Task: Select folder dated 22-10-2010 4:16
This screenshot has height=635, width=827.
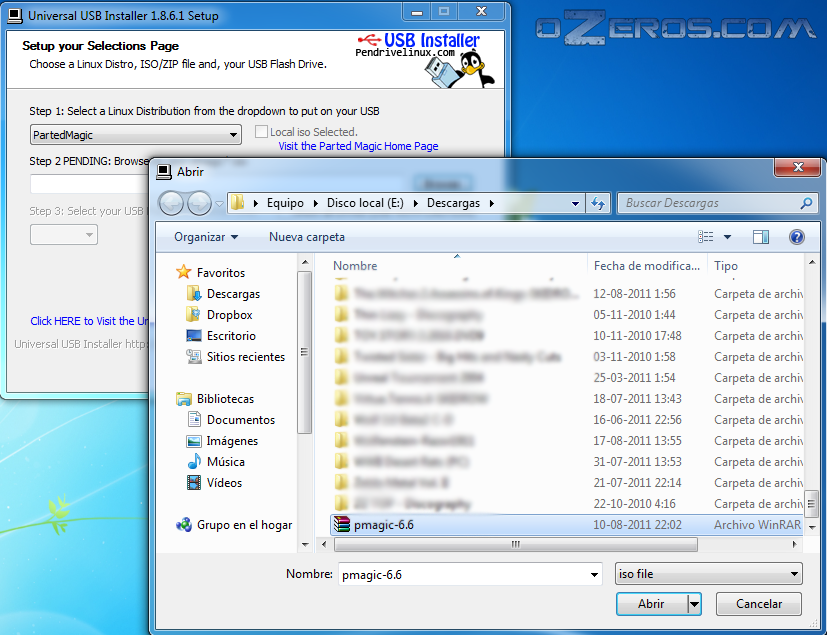Action: (x=566, y=504)
